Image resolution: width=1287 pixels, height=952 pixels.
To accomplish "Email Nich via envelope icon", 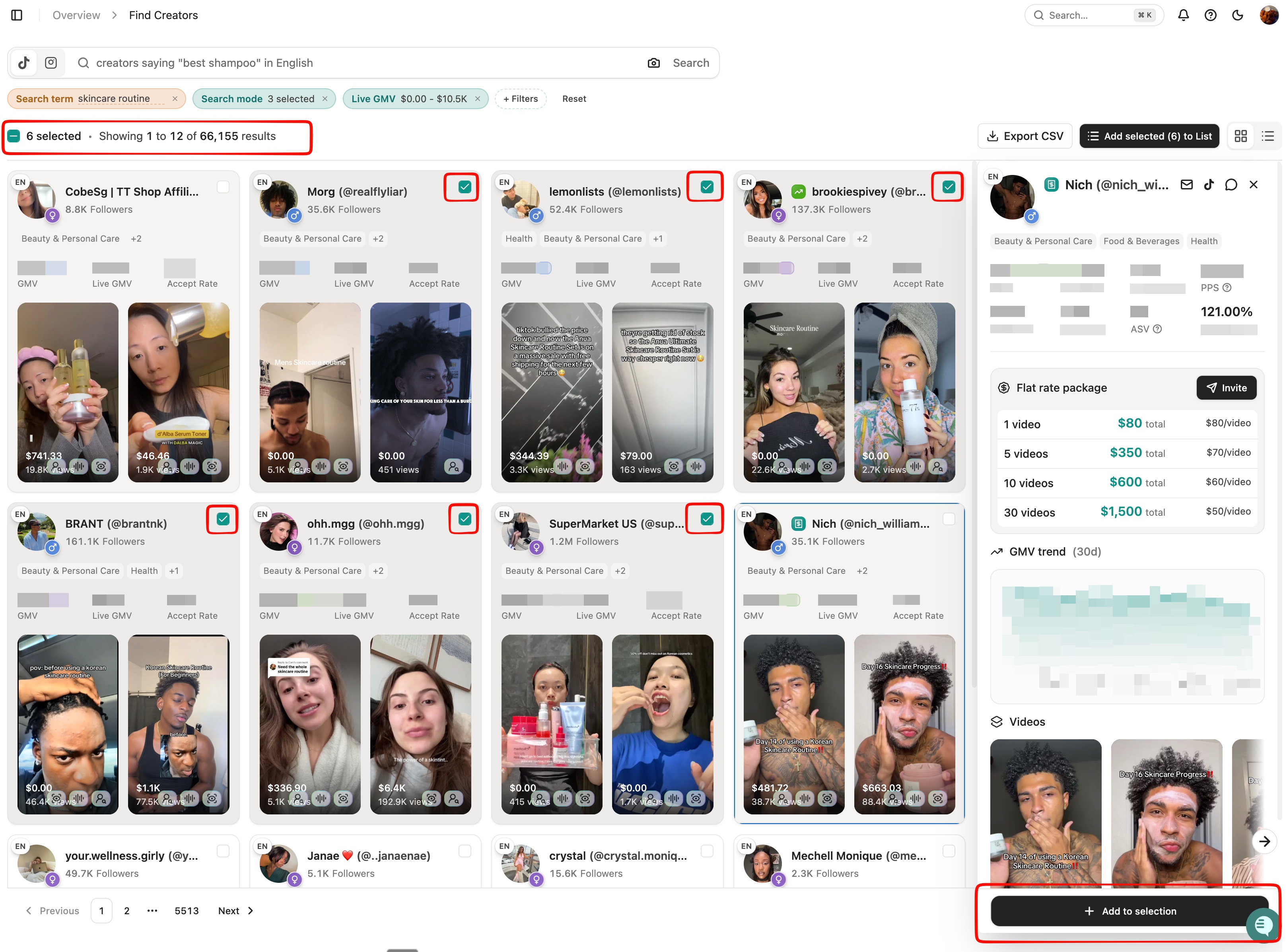I will pyautogui.click(x=1187, y=185).
